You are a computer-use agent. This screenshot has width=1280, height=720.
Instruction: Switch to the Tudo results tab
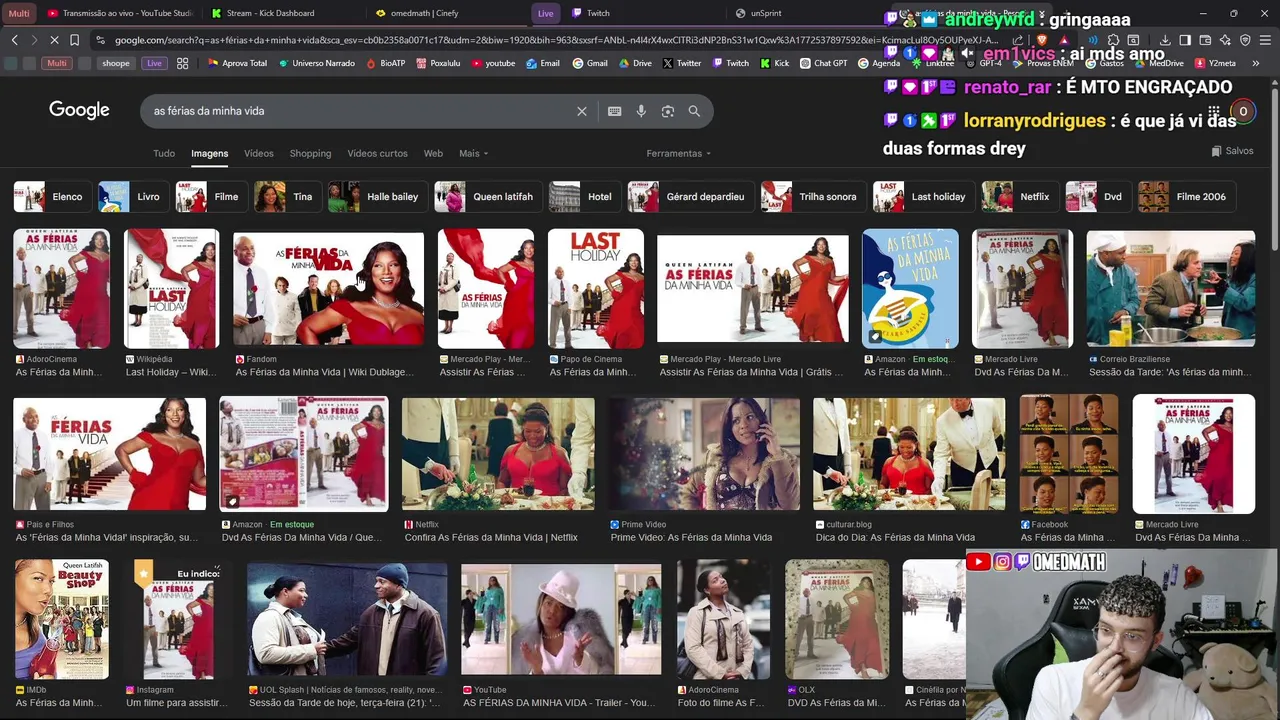164,153
